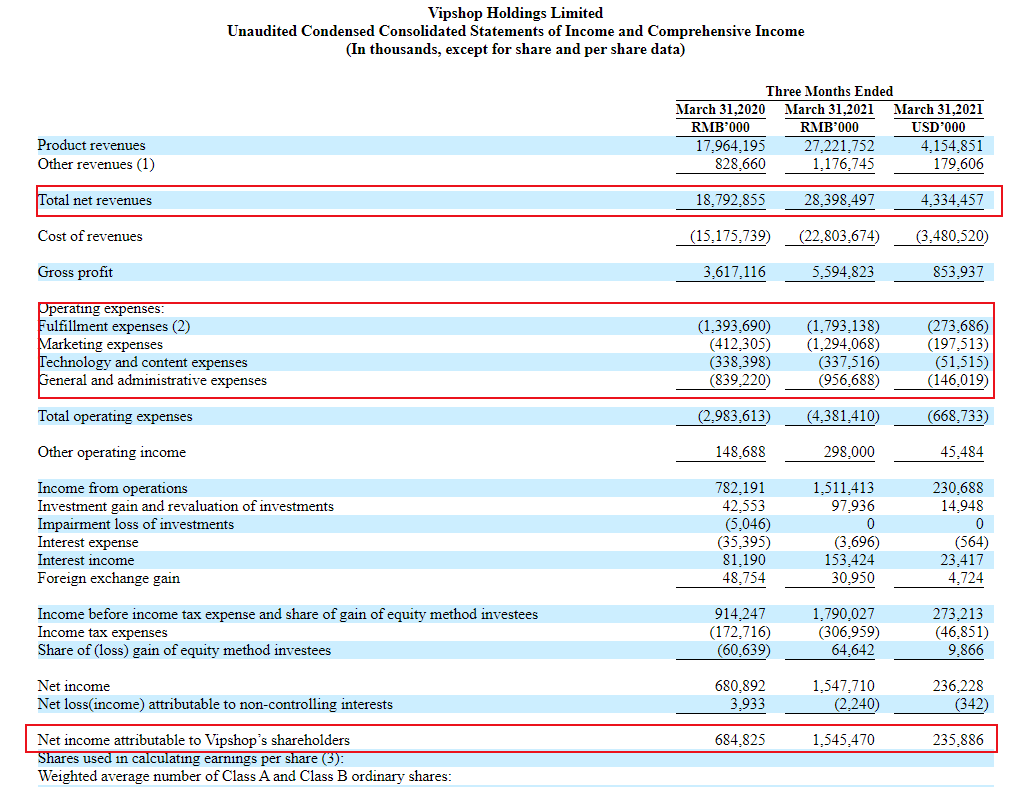Image resolution: width=1009 pixels, height=787 pixels.
Task: Click the "Gross profit" row label
Action: [75, 272]
